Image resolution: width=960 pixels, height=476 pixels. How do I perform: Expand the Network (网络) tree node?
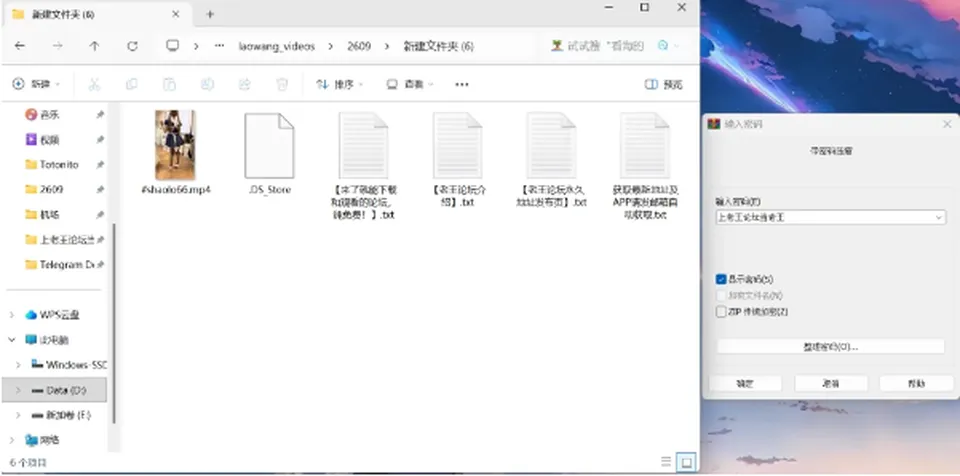tap(12, 440)
